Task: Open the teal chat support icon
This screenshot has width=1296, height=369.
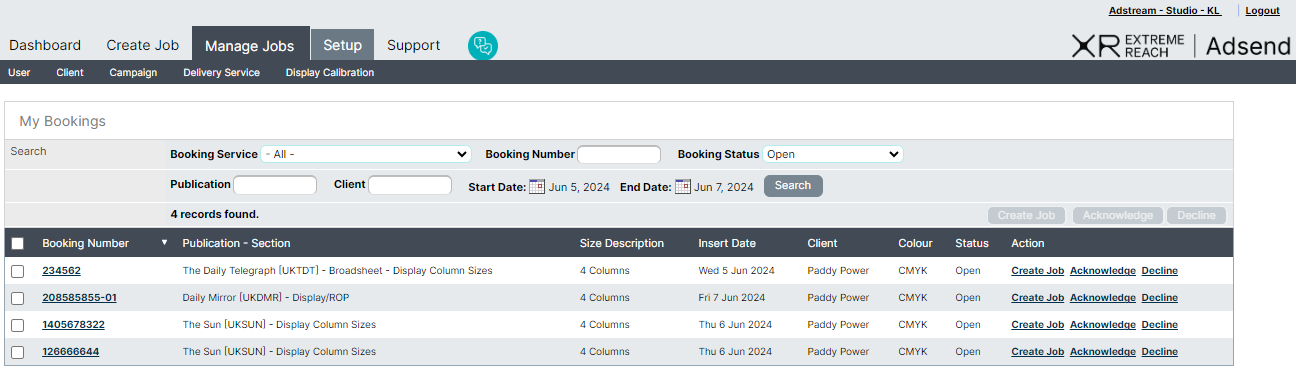Action: click(x=483, y=45)
